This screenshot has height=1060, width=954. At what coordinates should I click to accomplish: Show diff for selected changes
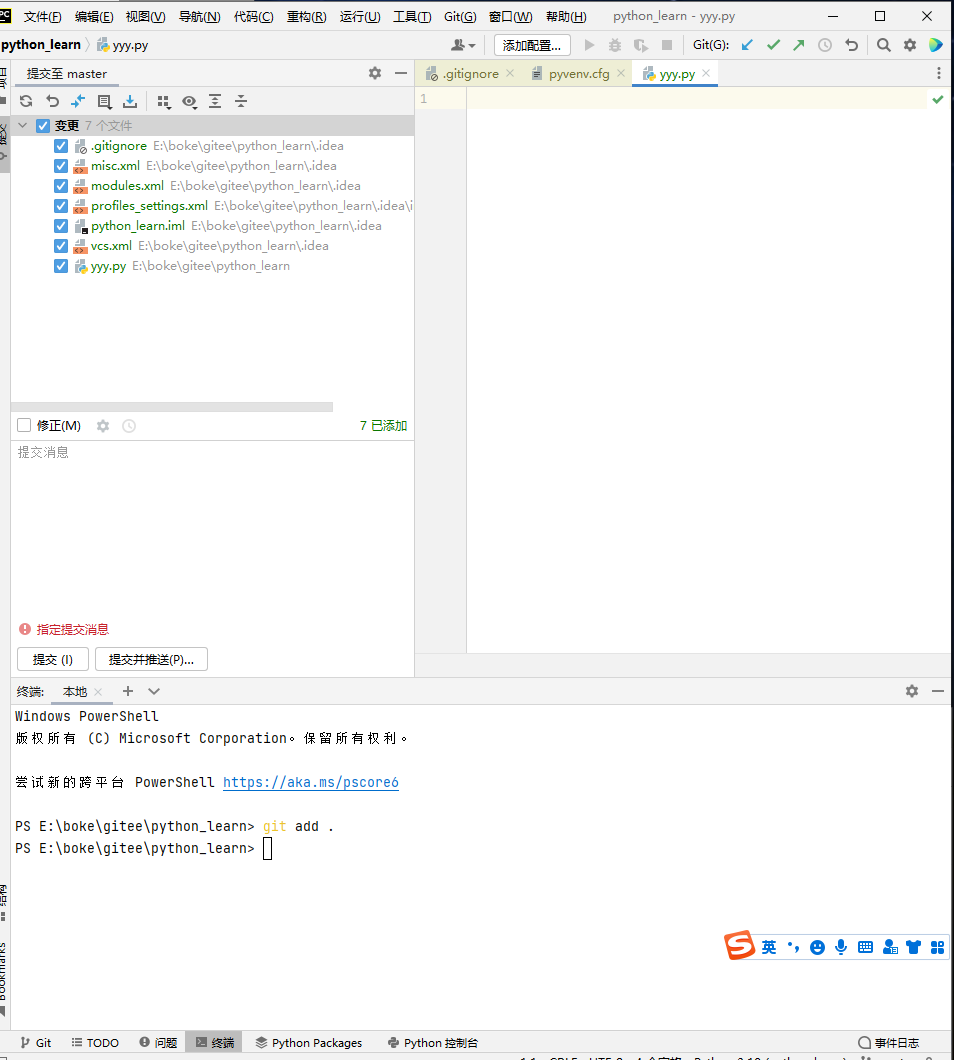[x=78, y=101]
